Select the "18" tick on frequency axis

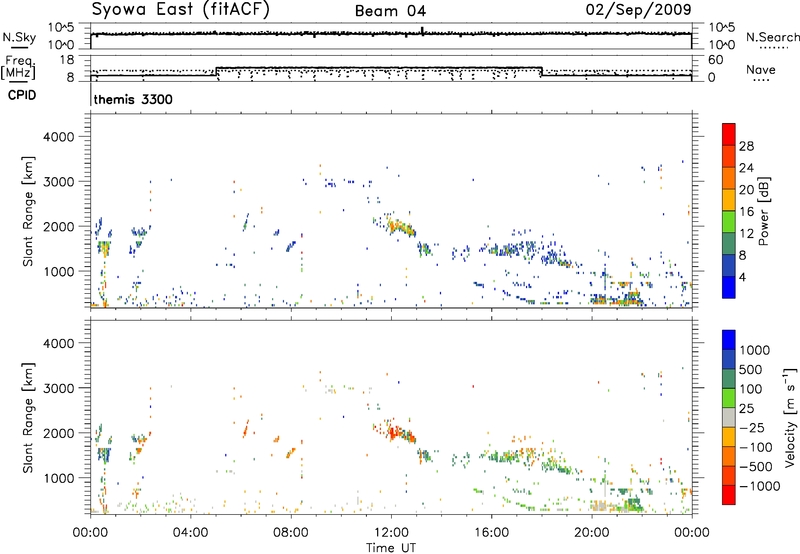(x=67, y=60)
